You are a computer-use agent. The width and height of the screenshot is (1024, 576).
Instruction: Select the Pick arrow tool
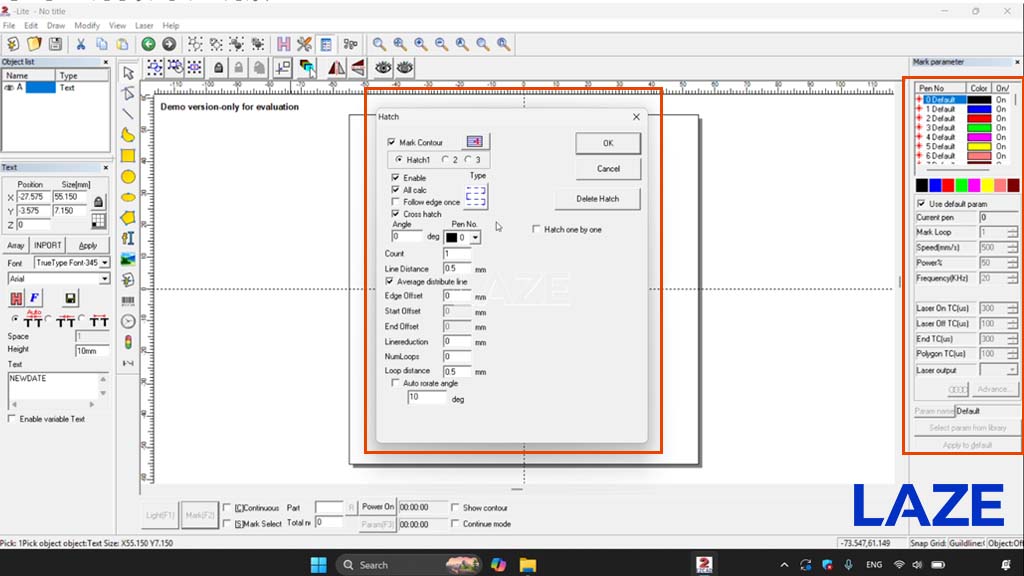[128, 72]
